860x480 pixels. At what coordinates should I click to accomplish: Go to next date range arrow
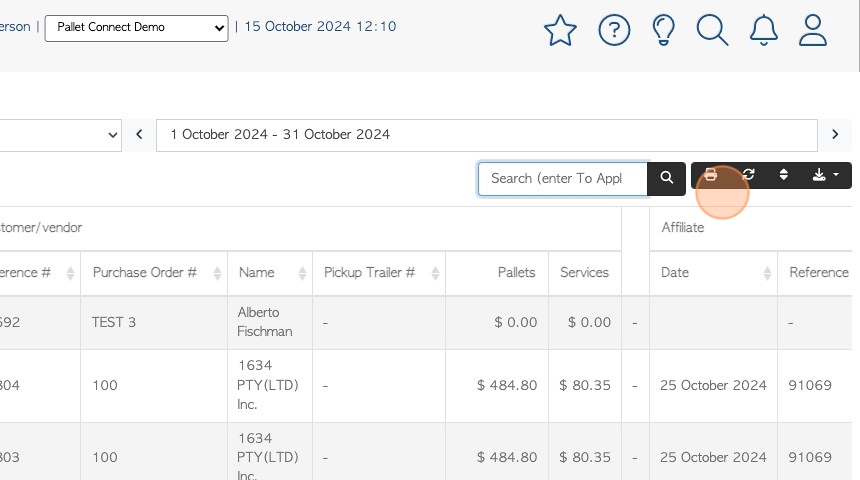(x=835, y=134)
